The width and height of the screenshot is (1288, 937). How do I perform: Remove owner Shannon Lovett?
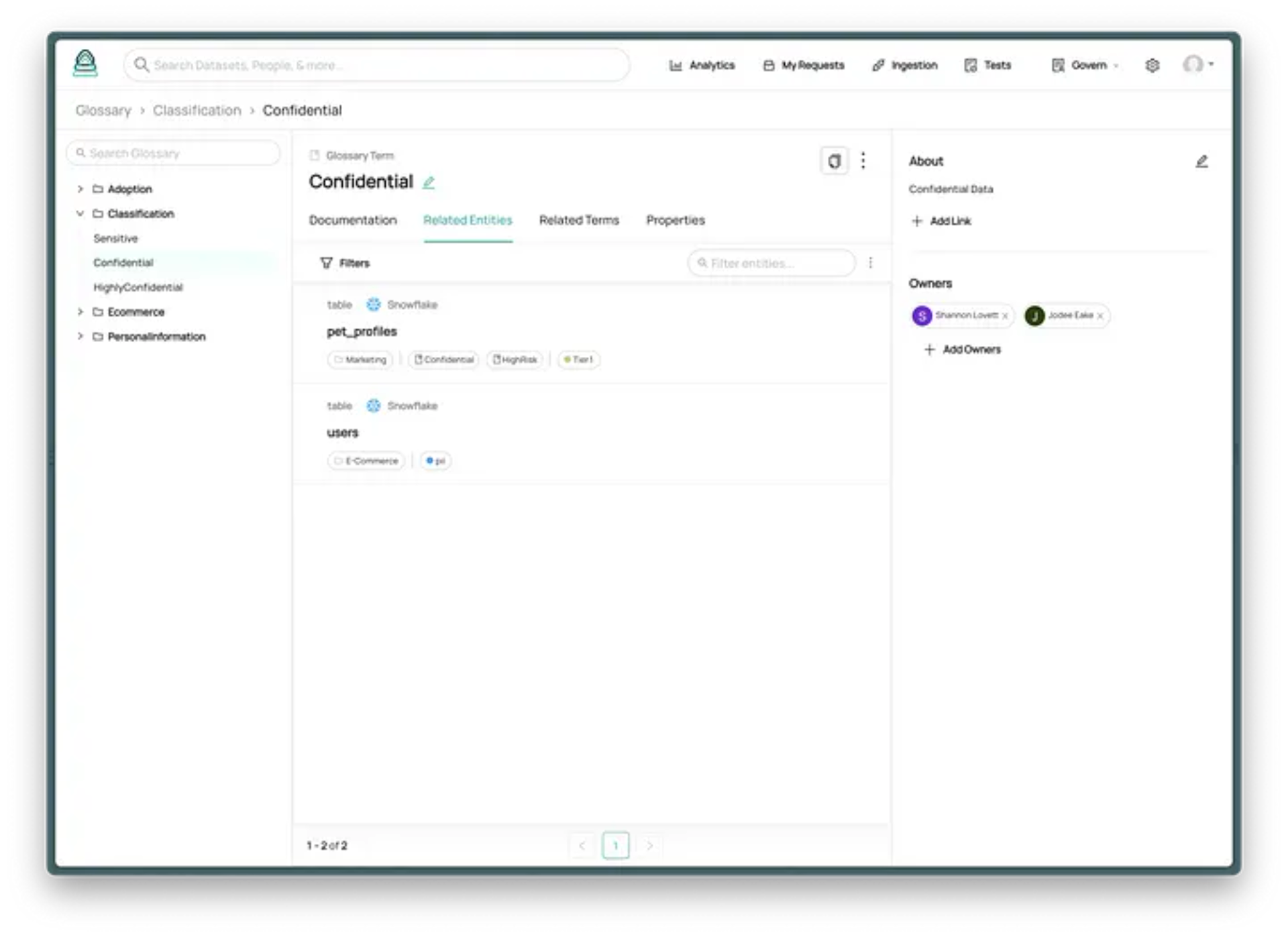click(x=1005, y=316)
